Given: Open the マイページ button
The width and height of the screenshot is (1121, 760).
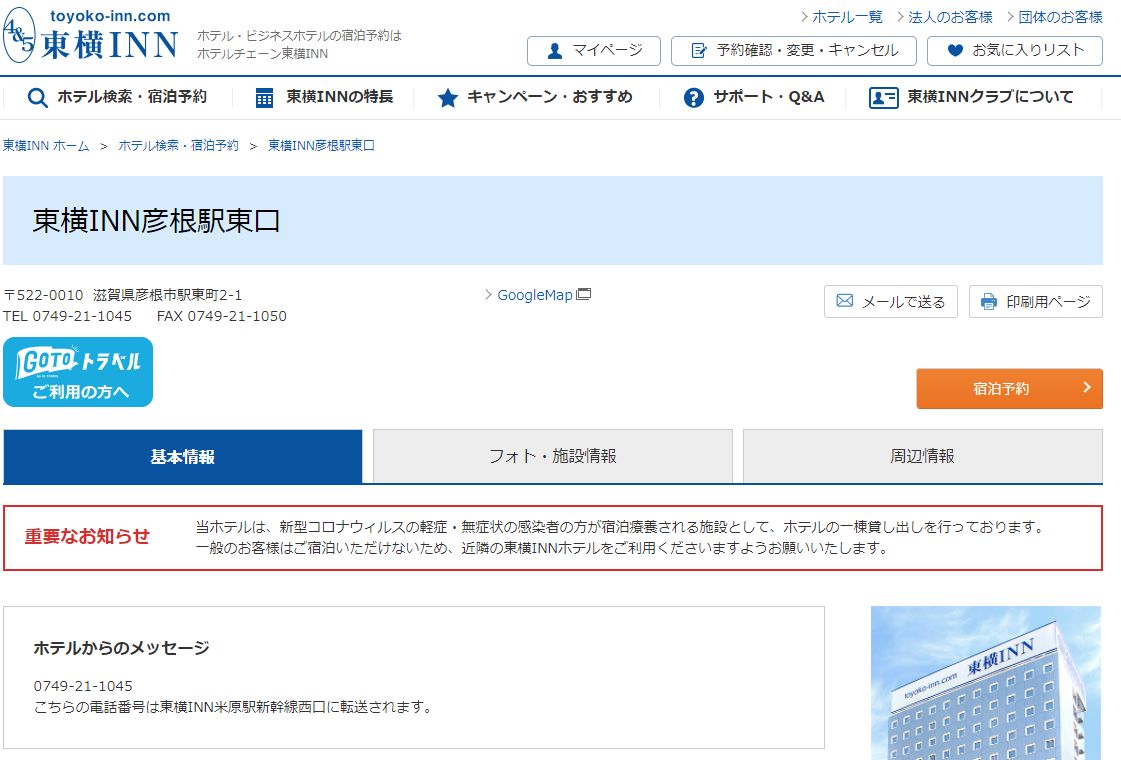Looking at the screenshot, I should pos(593,51).
